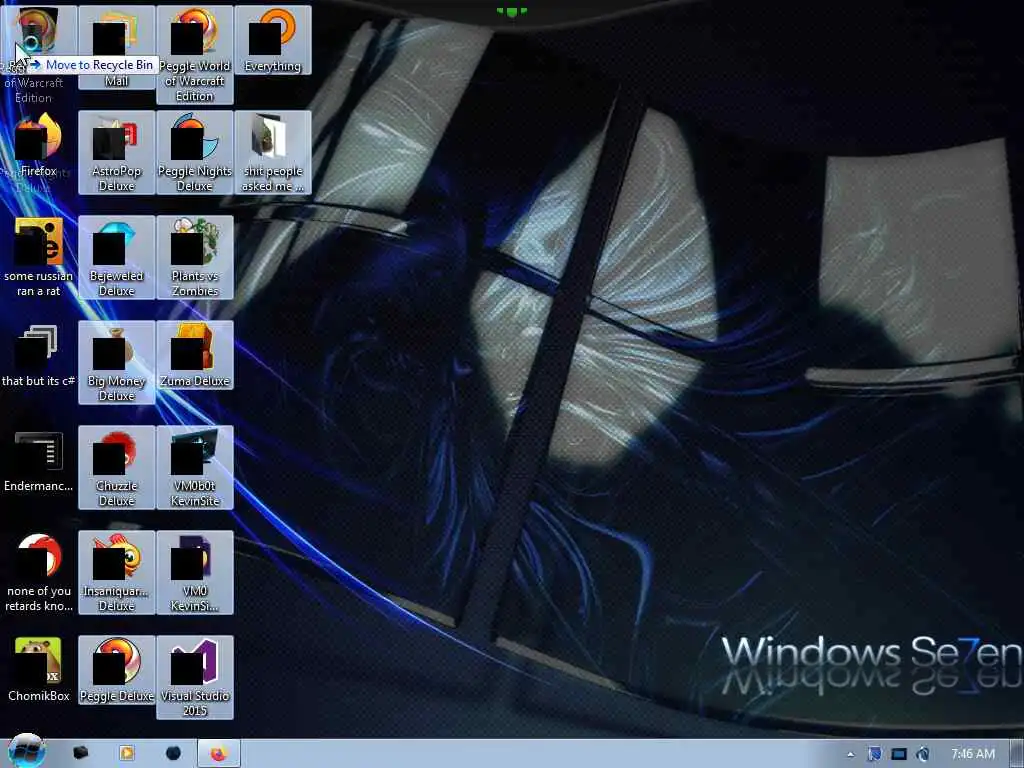Image resolution: width=1024 pixels, height=768 pixels.
Task: Select the 'some russian ran a rat' icon
Action: [x=39, y=257]
